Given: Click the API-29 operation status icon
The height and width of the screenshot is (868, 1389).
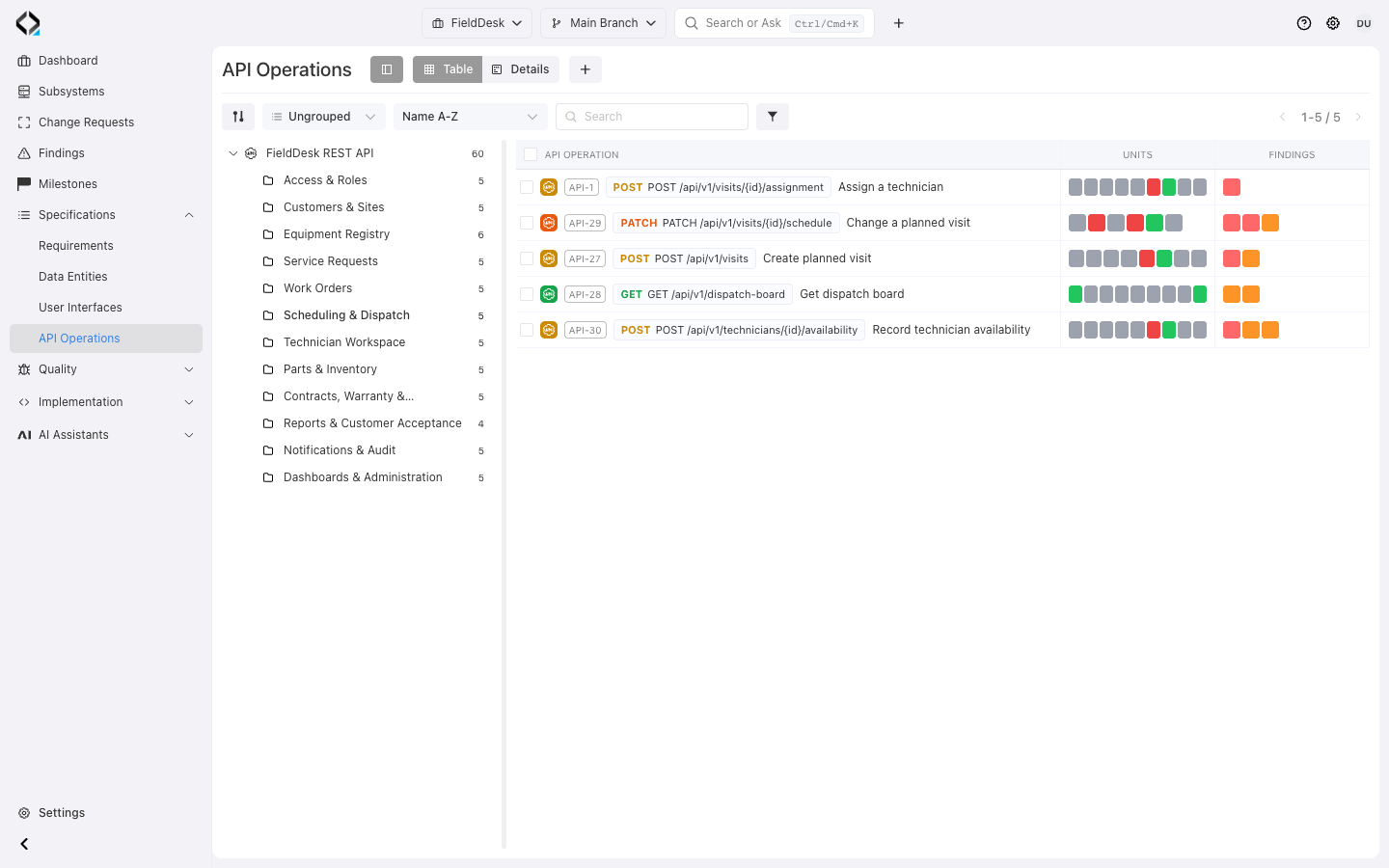Looking at the screenshot, I should point(549,223).
